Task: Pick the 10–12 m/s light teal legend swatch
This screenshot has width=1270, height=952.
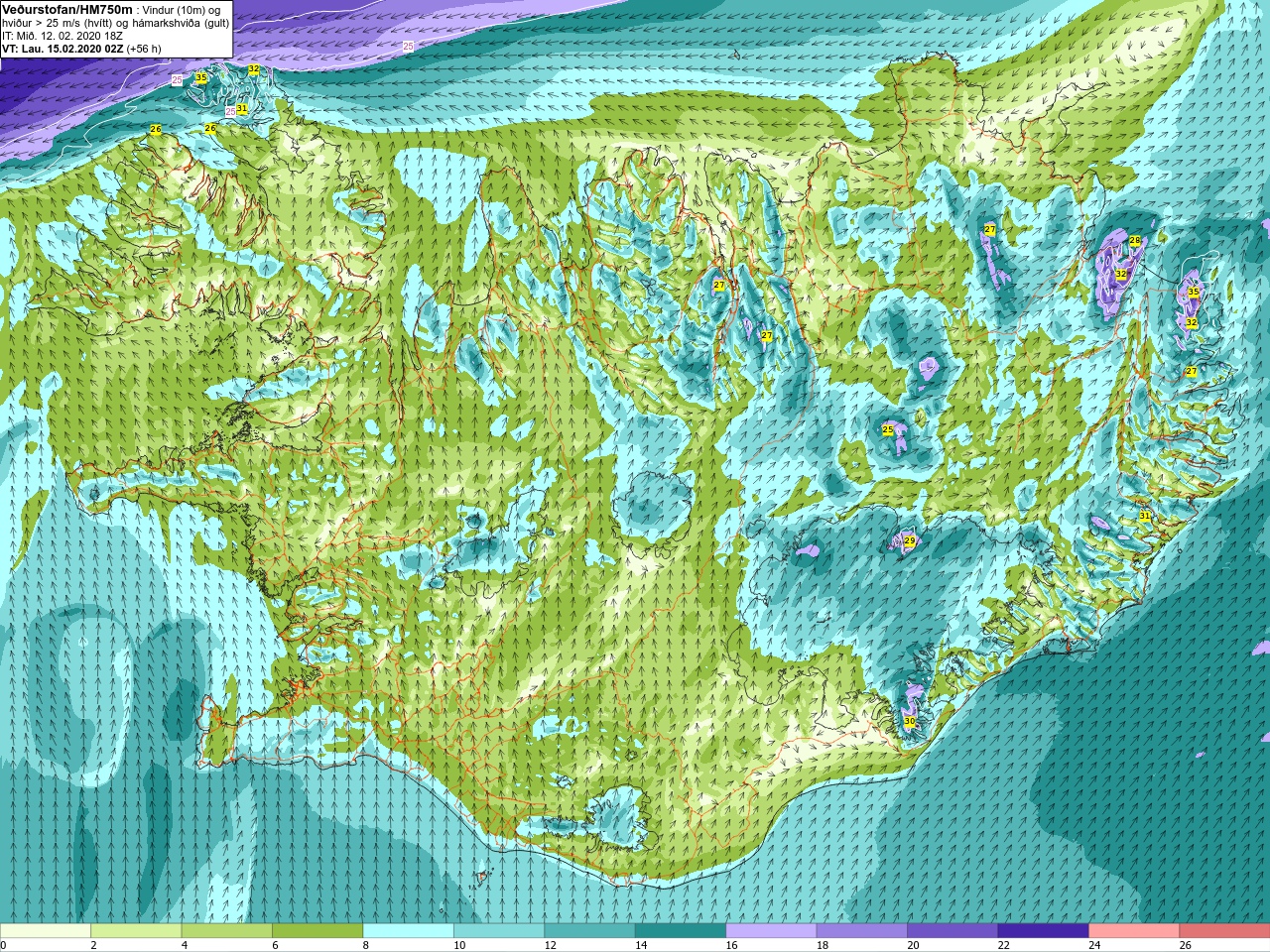Action: point(499,931)
